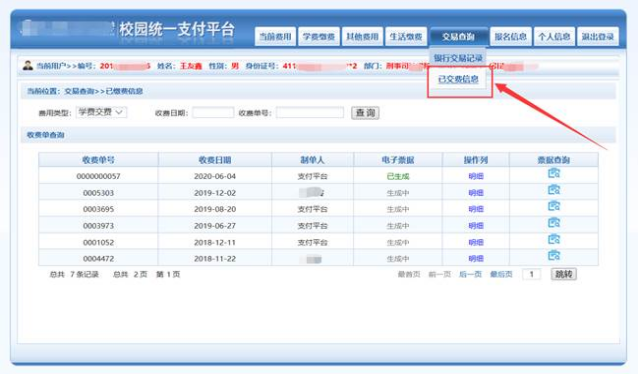Click the 退出登录 logout tab

click(598, 37)
